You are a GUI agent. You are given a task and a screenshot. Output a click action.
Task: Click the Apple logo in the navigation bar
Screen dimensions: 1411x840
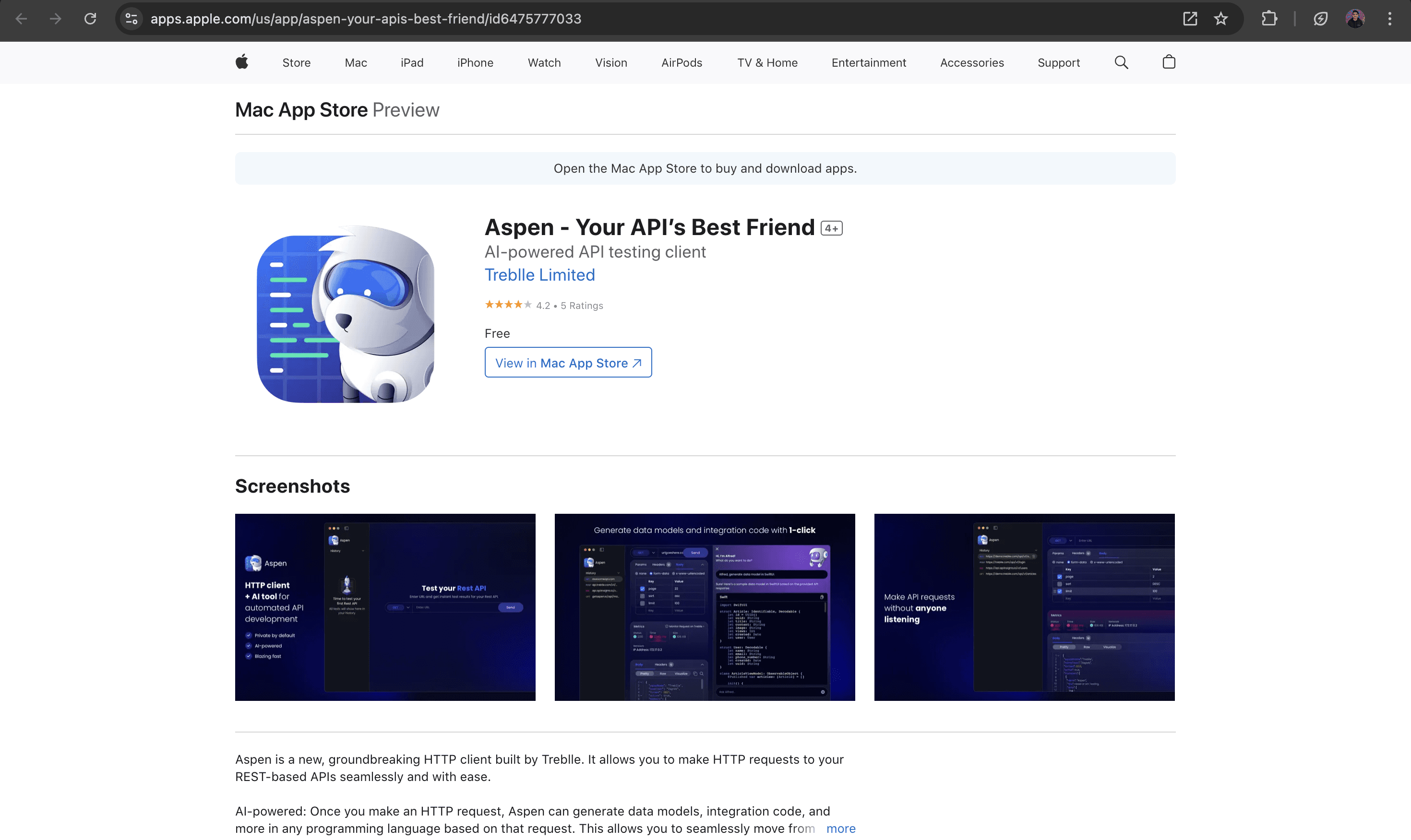(241, 62)
